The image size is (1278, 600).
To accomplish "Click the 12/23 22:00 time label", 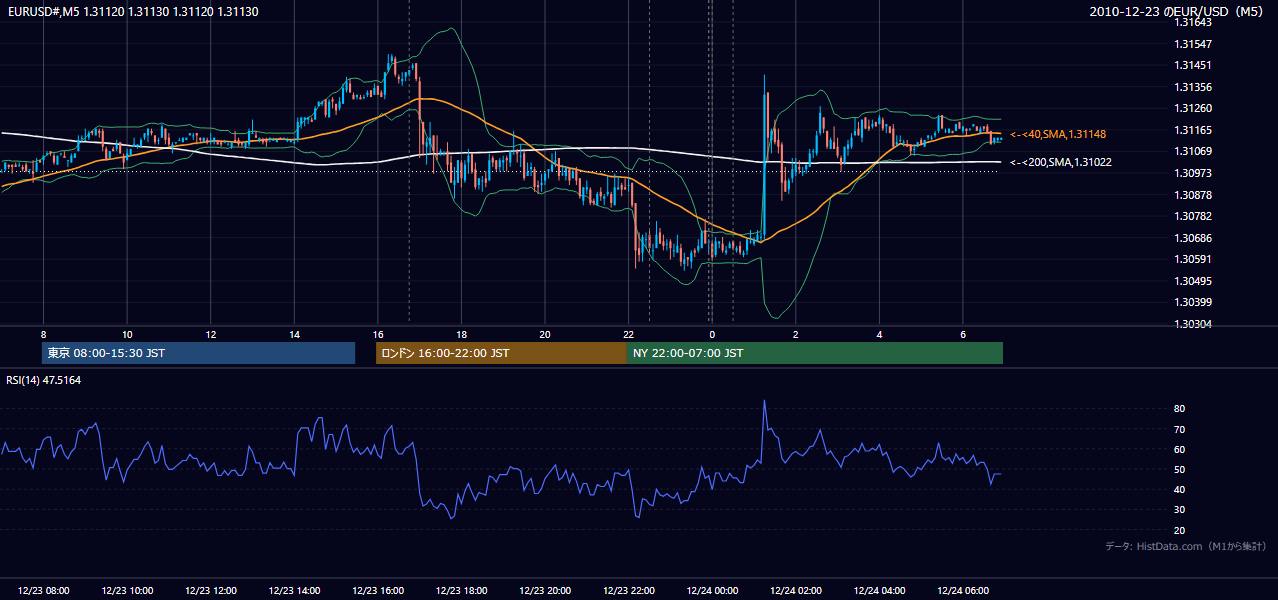I will (628, 591).
